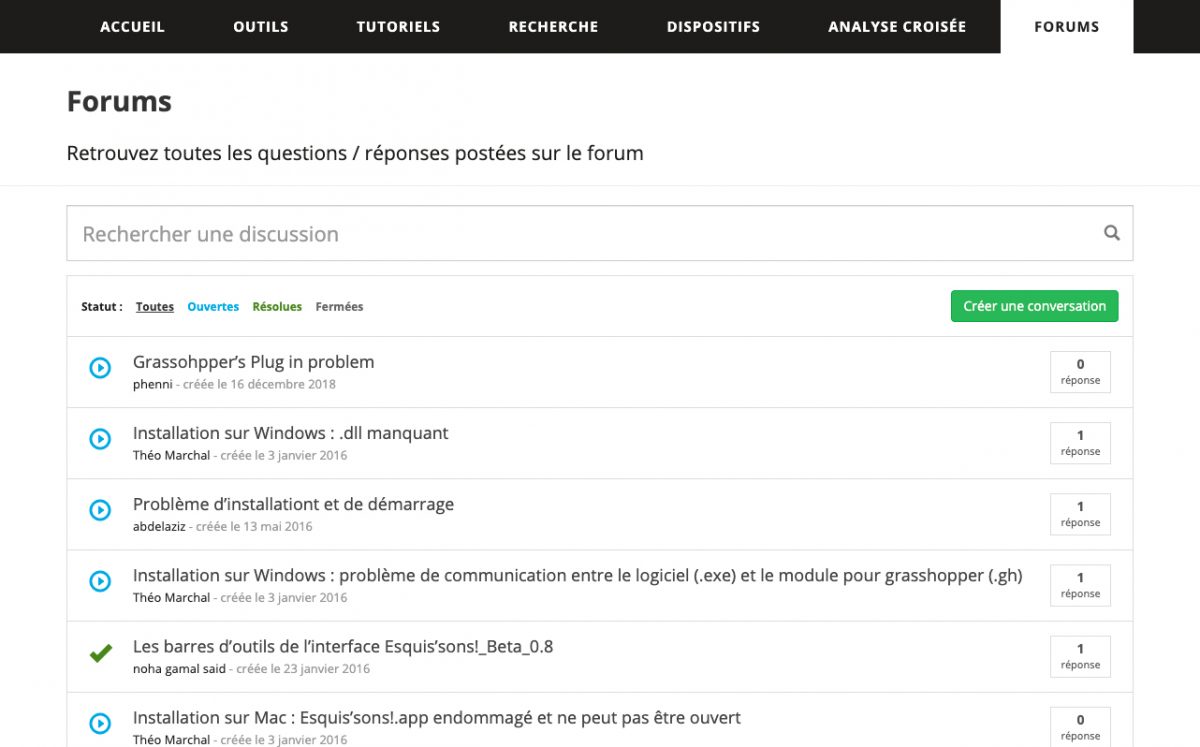This screenshot has height=747, width=1200.
Task: Click the Rechercher une discussion field
Action: (x=580, y=234)
